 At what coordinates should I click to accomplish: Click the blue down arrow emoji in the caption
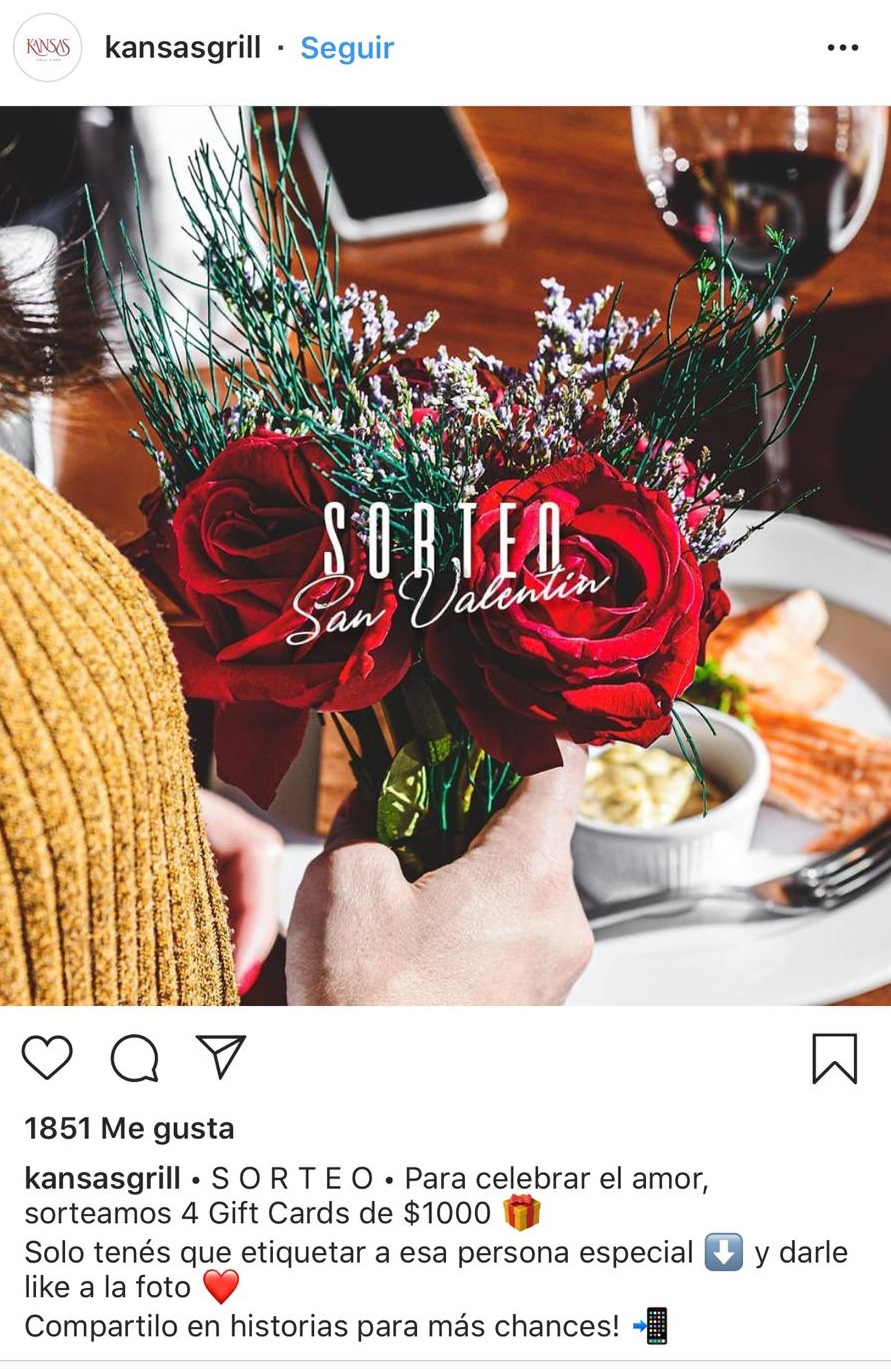click(723, 1252)
